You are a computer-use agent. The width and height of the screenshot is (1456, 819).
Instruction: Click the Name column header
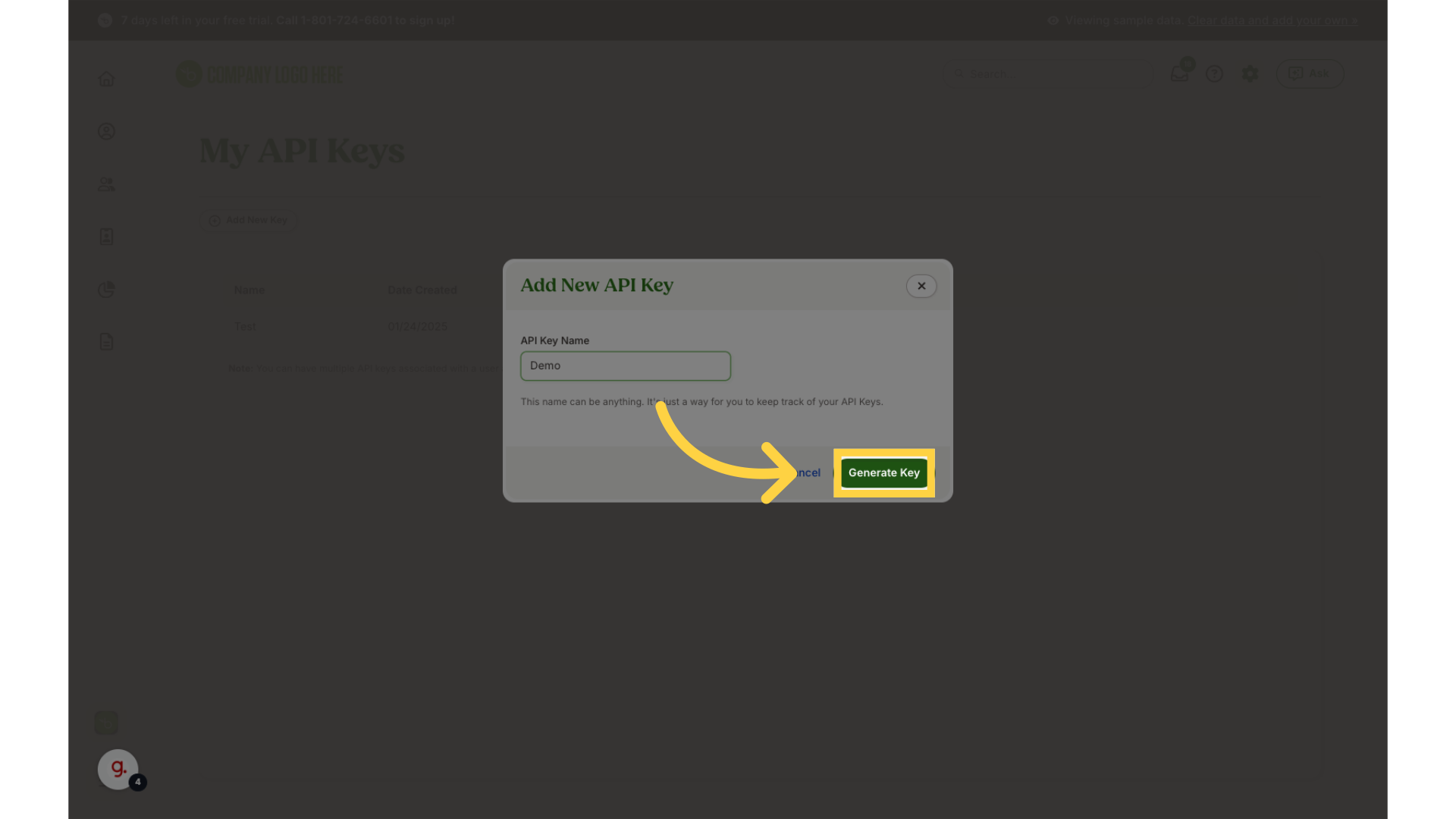(x=249, y=290)
